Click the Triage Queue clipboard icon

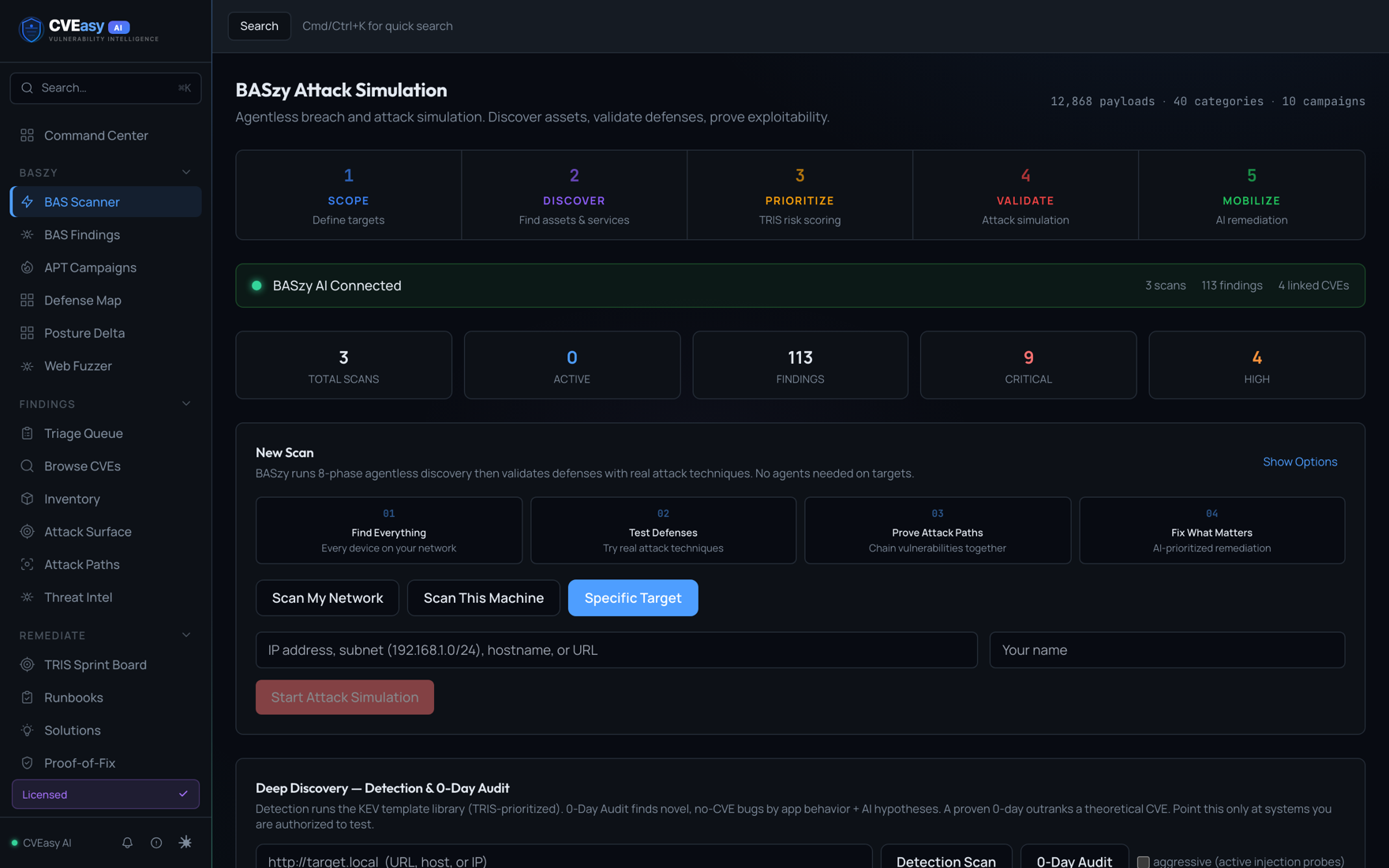(x=27, y=433)
